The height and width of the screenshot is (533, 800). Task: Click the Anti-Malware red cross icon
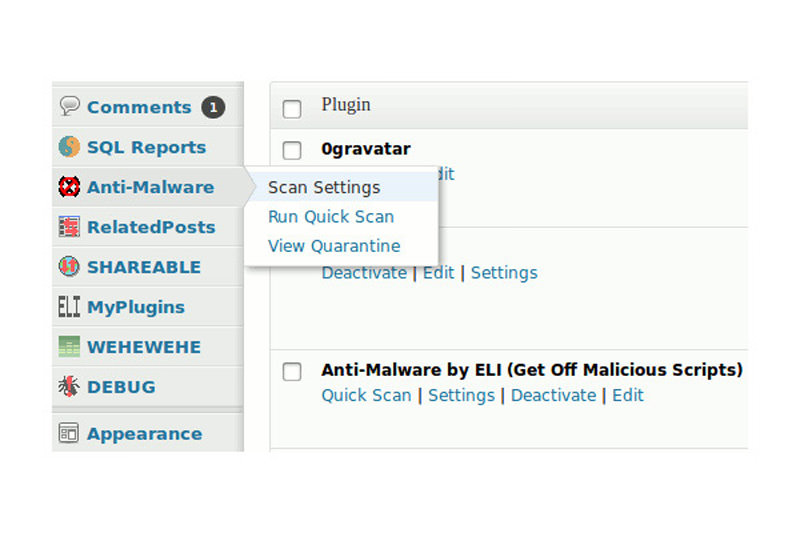click(69, 187)
